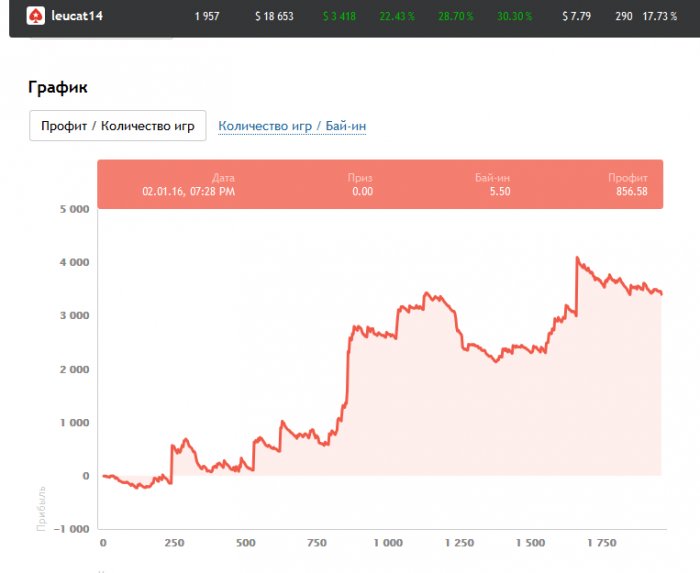
Task: Click the 1 957 games count
Action: tap(207, 17)
